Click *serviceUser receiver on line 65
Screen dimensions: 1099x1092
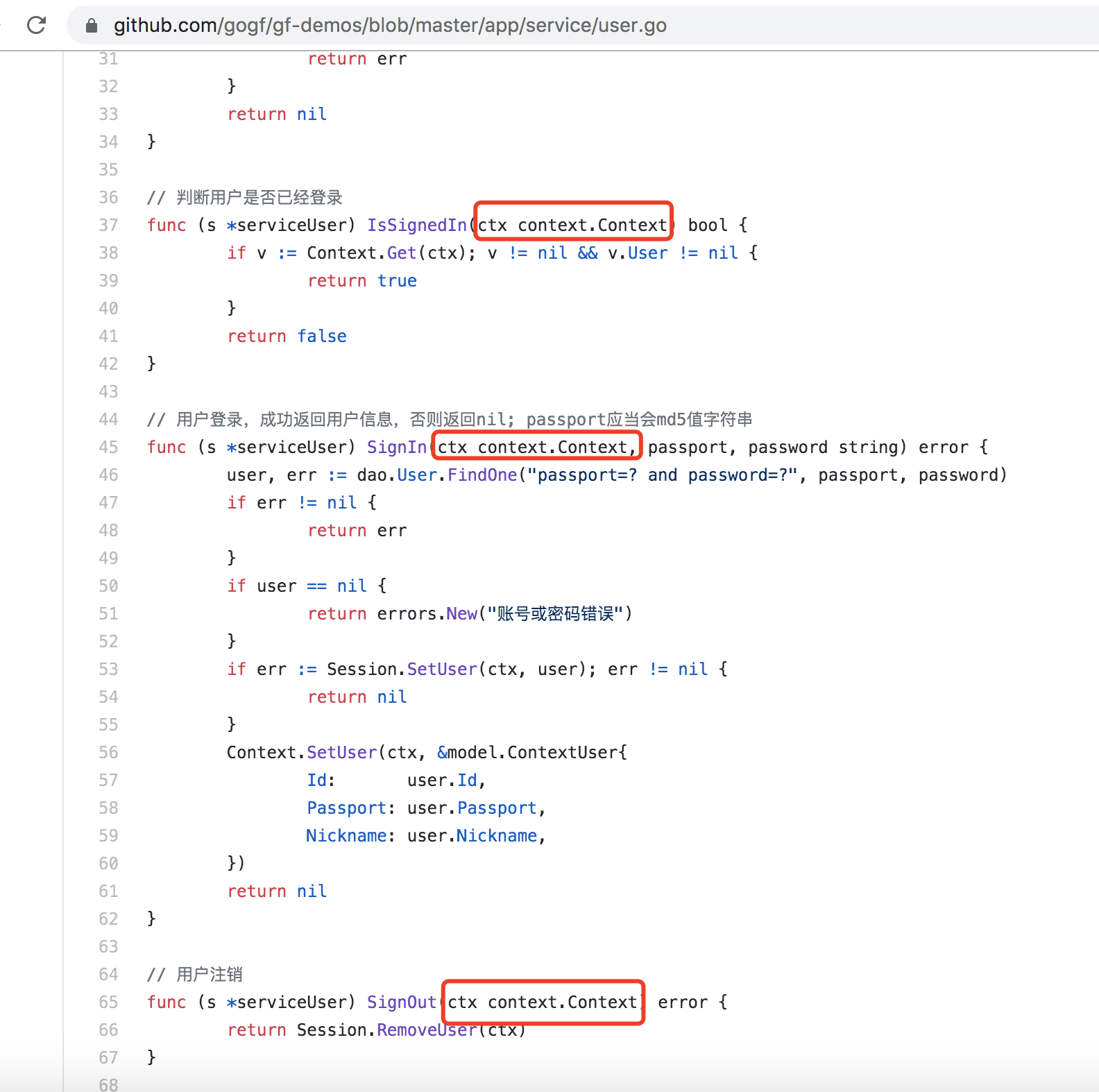click(287, 1003)
